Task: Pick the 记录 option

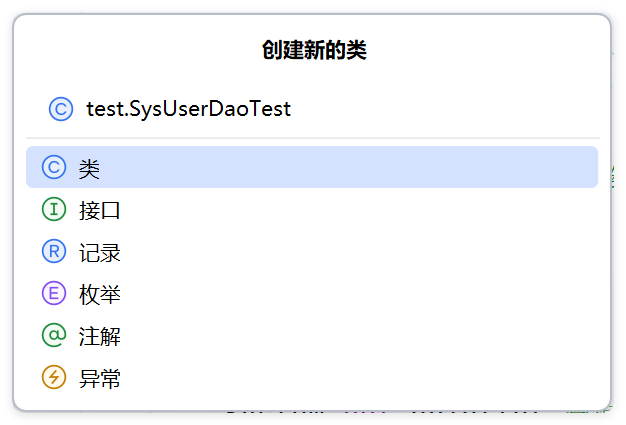Action: [x=312, y=251]
